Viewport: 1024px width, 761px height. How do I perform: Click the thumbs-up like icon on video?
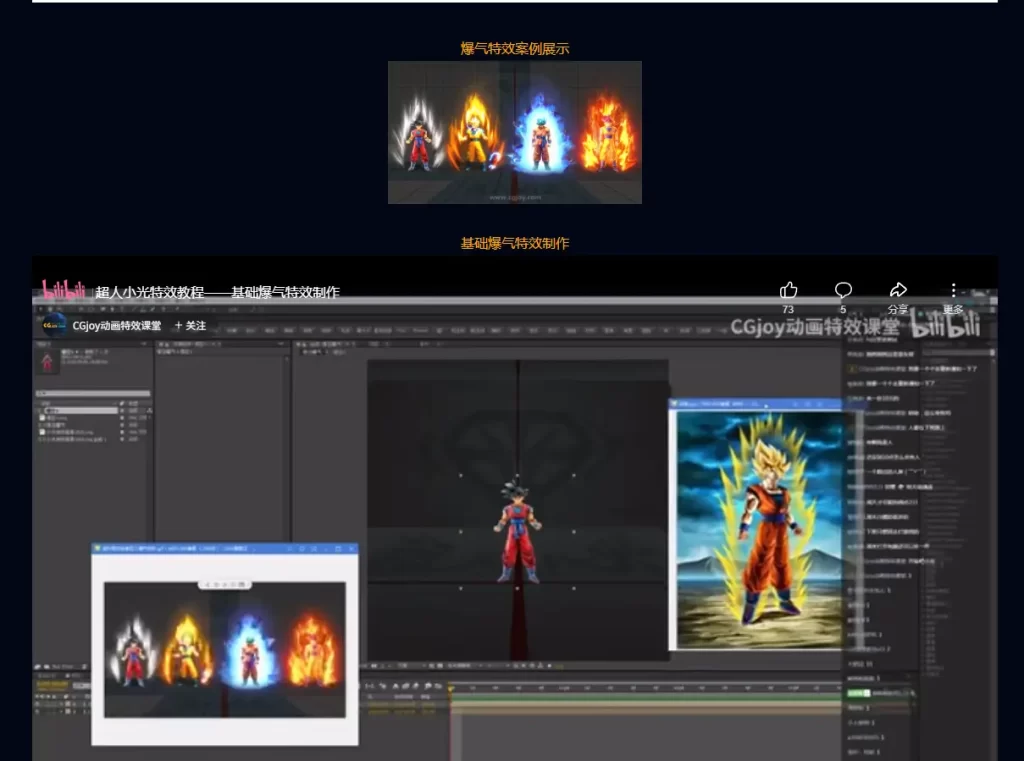pos(788,290)
